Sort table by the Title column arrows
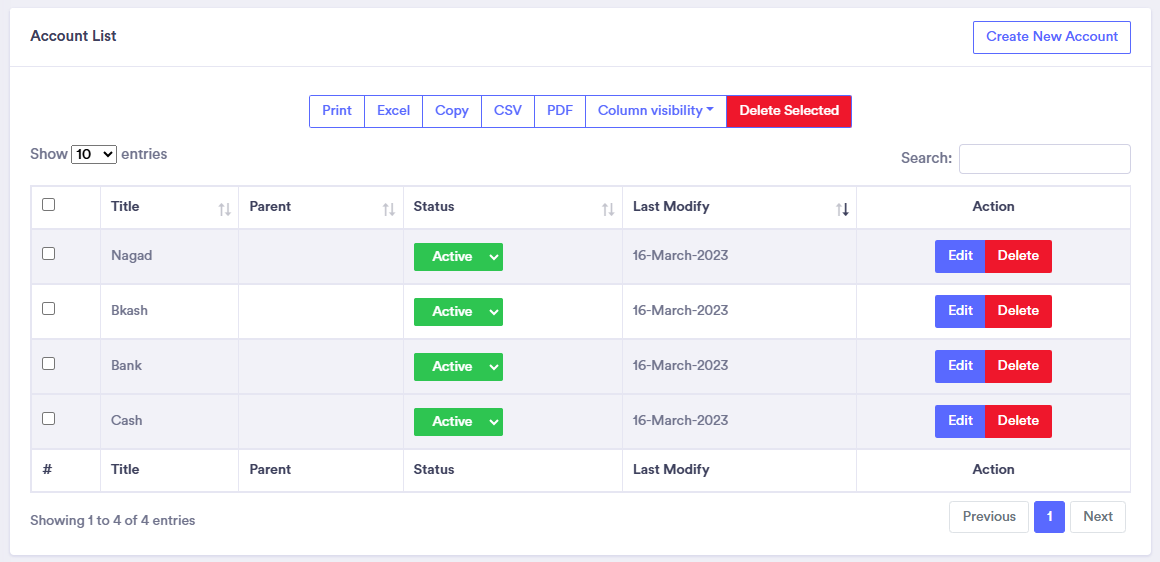 224,209
